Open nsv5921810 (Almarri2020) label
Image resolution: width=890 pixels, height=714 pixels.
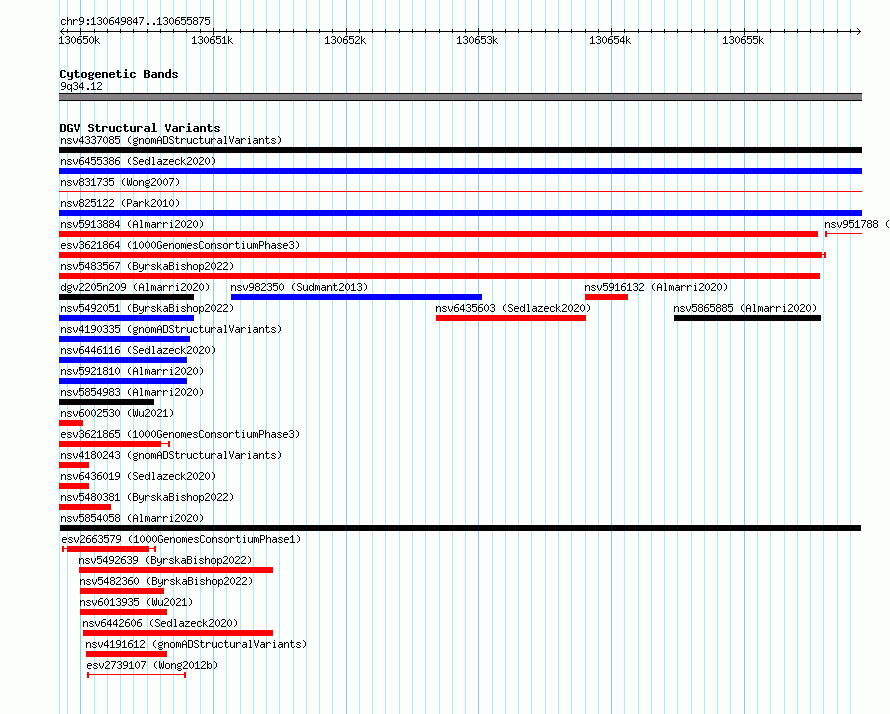click(x=132, y=371)
